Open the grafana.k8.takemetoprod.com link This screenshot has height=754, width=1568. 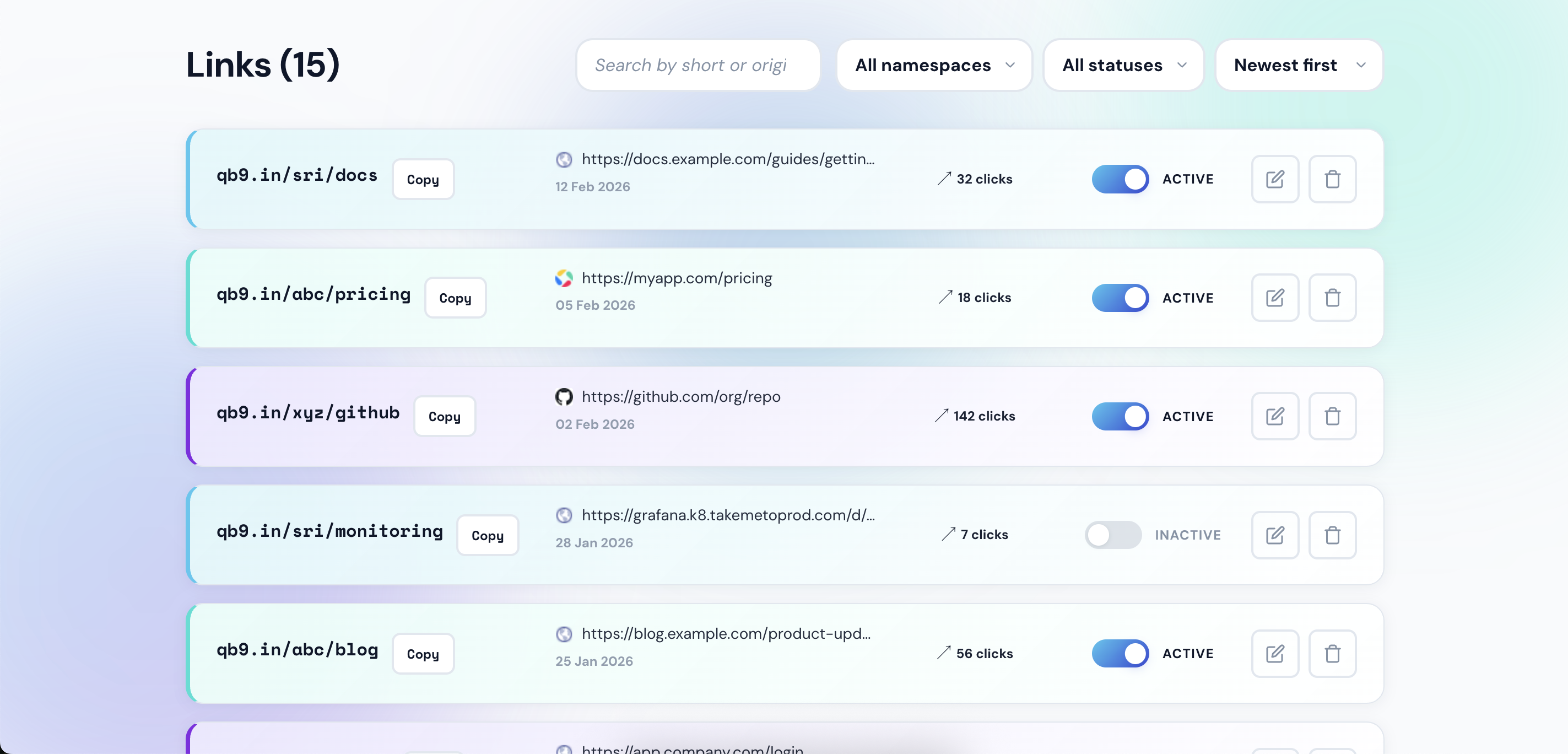click(x=727, y=515)
